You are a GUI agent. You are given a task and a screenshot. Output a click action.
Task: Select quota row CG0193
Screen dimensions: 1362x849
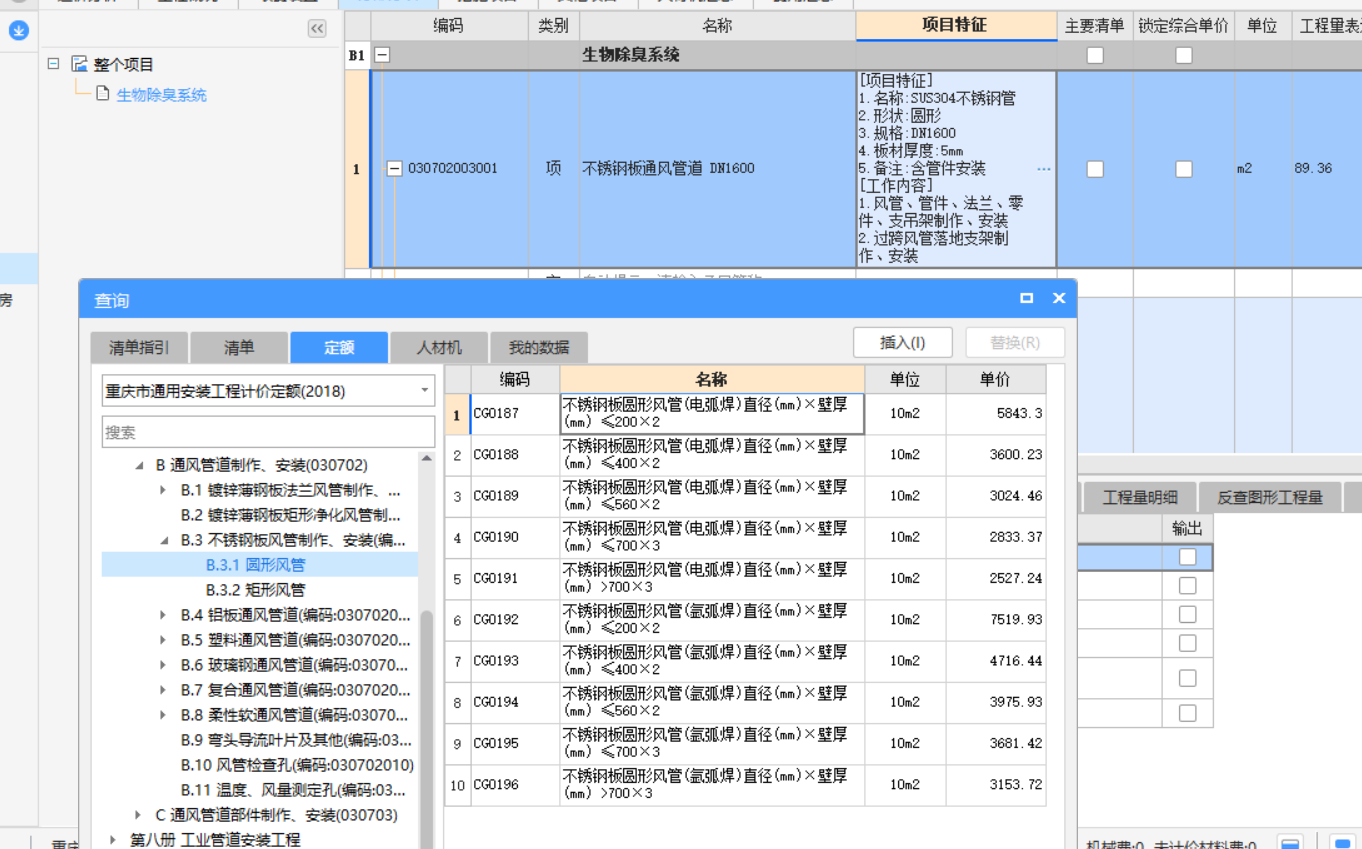coord(745,661)
